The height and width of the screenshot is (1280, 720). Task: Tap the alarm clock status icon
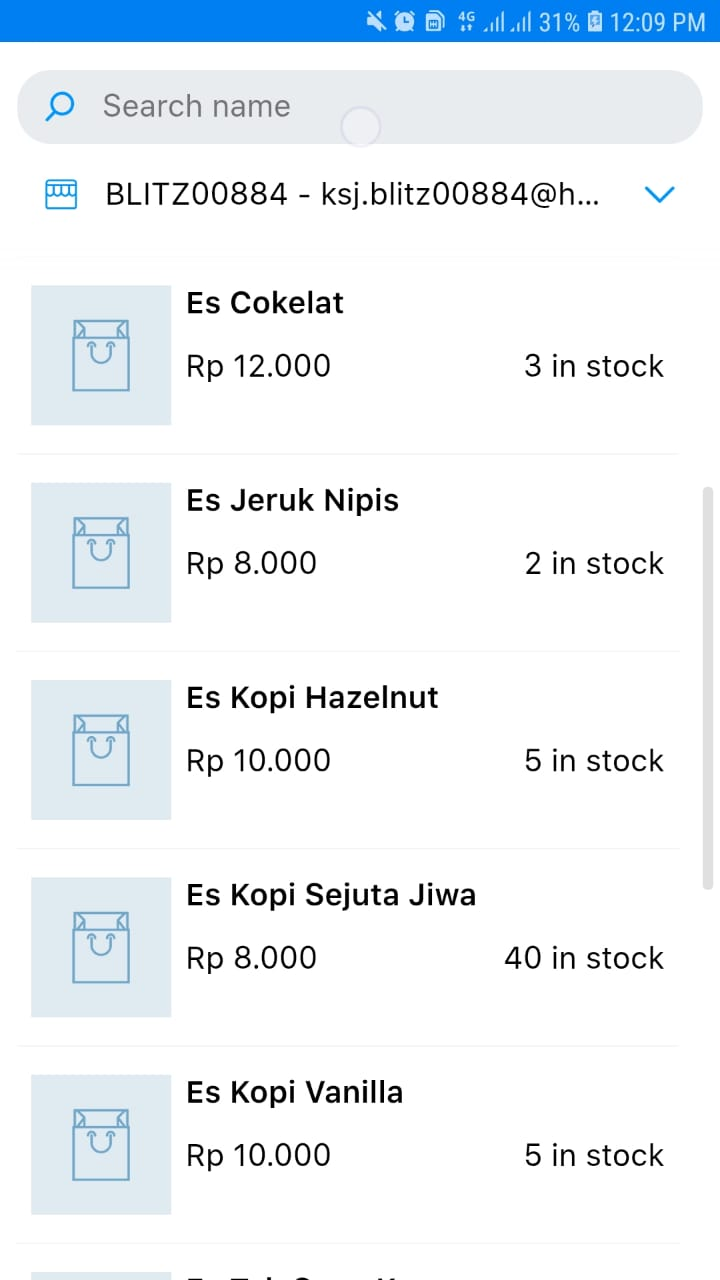tap(405, 21)
